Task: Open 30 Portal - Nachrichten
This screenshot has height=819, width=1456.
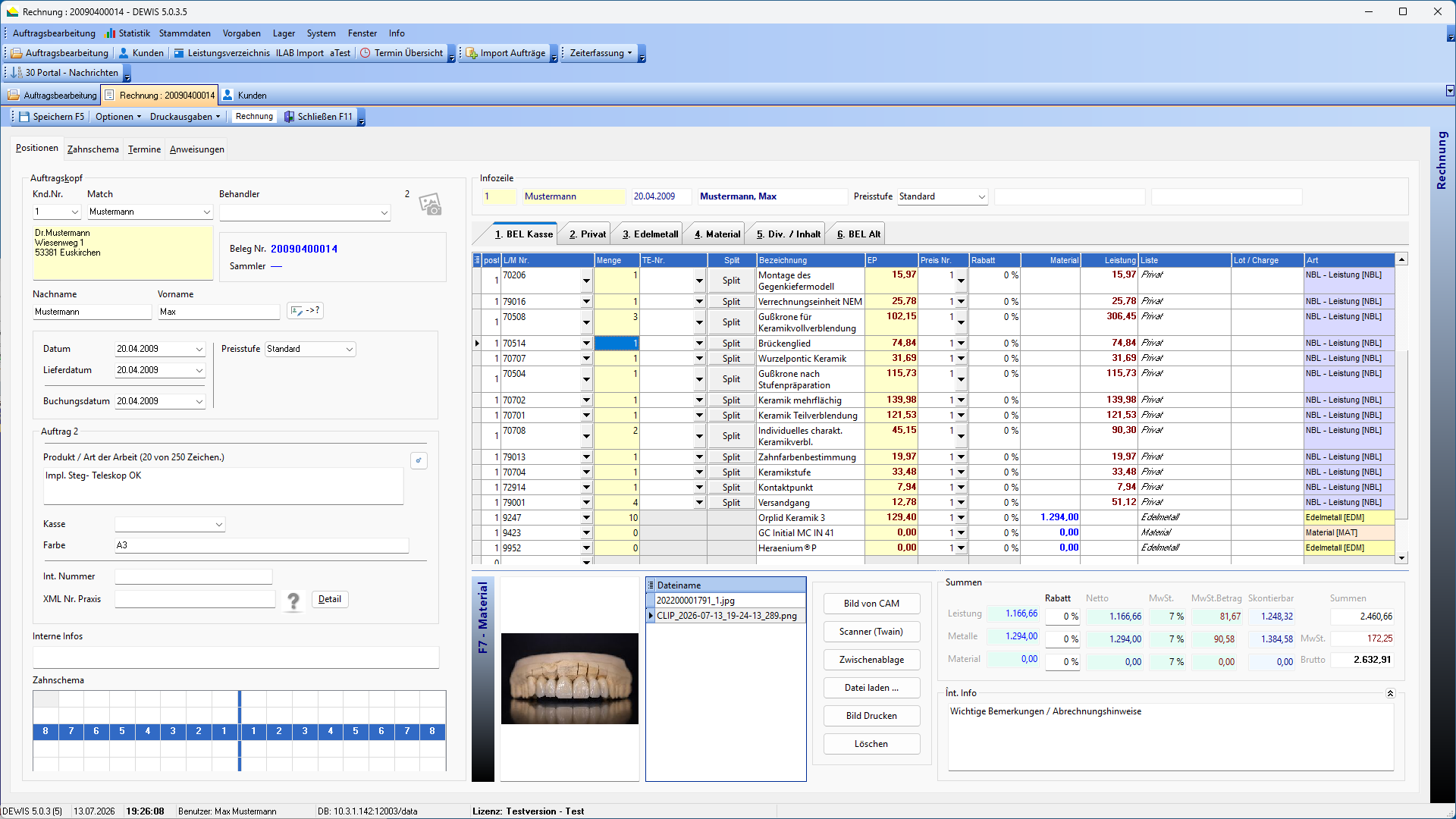Action: [x=65, y=73]
